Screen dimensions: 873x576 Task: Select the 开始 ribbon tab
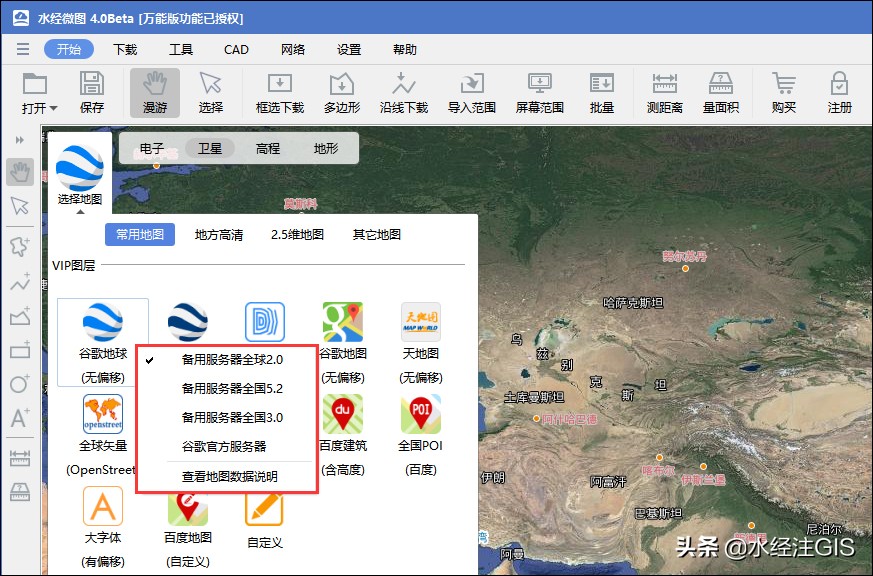(69, 49)
